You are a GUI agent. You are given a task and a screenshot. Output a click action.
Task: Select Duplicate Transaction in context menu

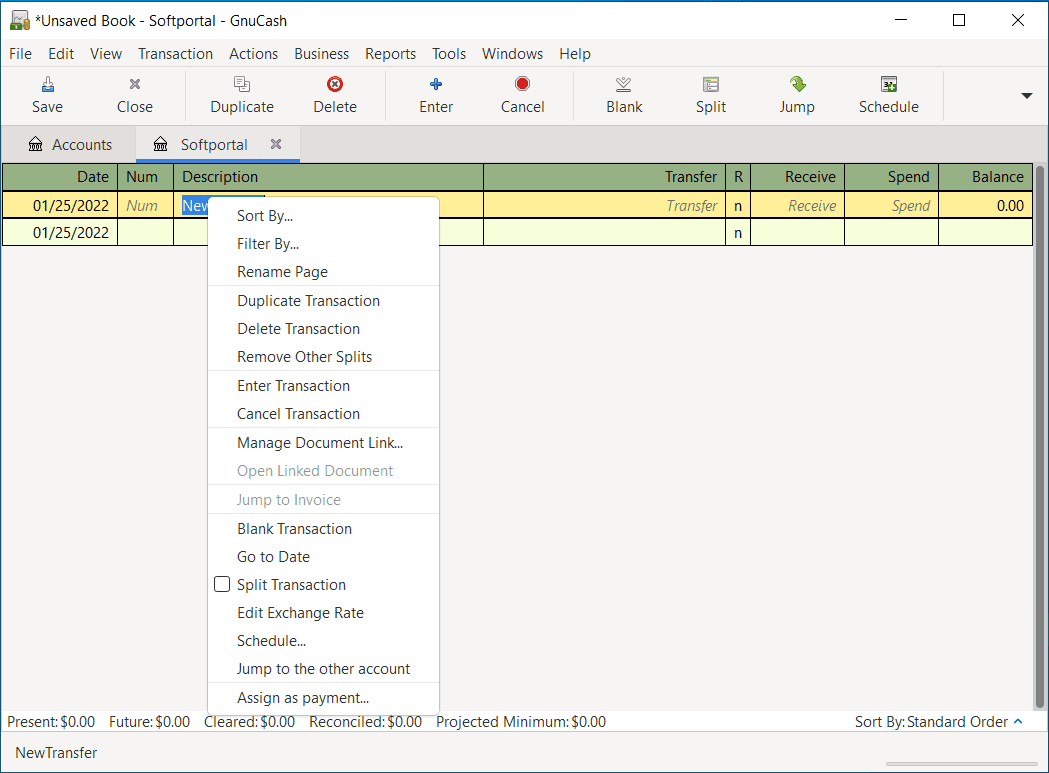pos(323,300)
